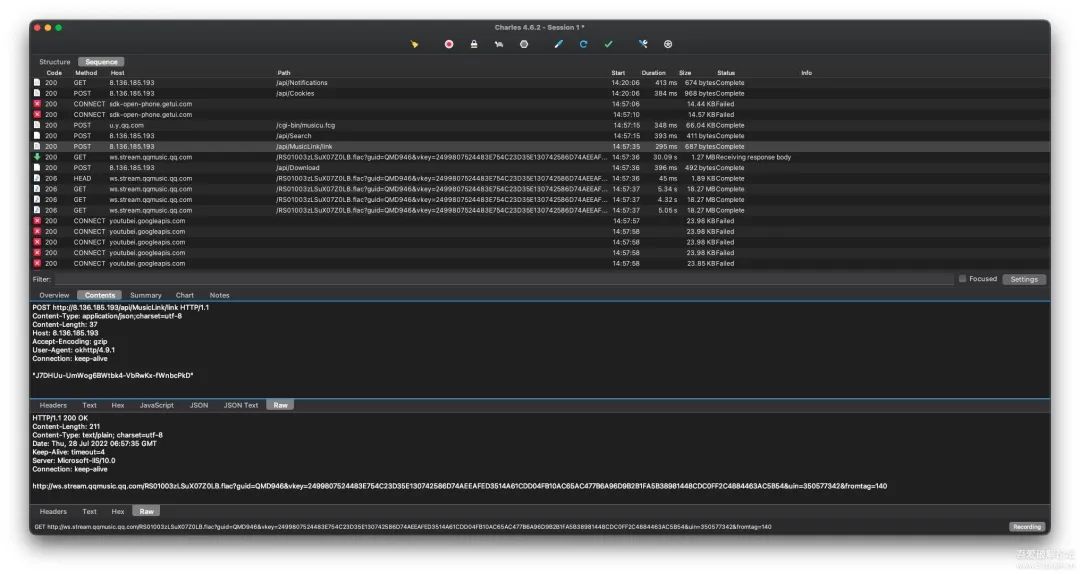Select Raw tab in the bottom response pane
Image resolution: width=1080 pixels, height=574 pixels.
[147, 511]
